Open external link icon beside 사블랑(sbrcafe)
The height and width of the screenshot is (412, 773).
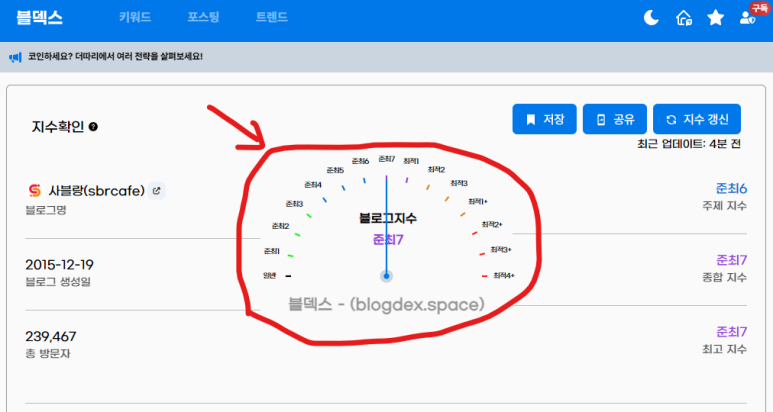157,191
